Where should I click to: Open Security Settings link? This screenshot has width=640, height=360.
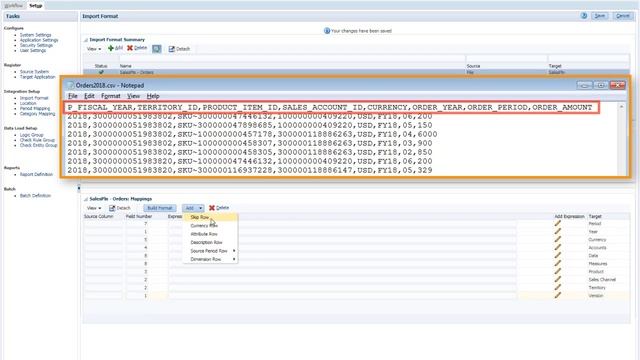tap(36, 45)
